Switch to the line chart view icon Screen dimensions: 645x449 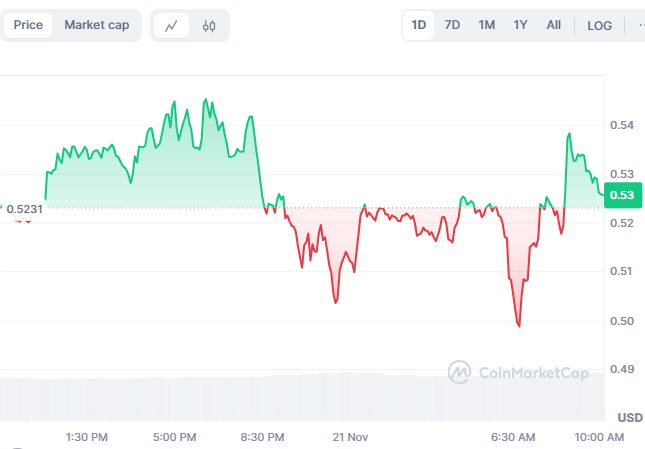click(172, 25)
